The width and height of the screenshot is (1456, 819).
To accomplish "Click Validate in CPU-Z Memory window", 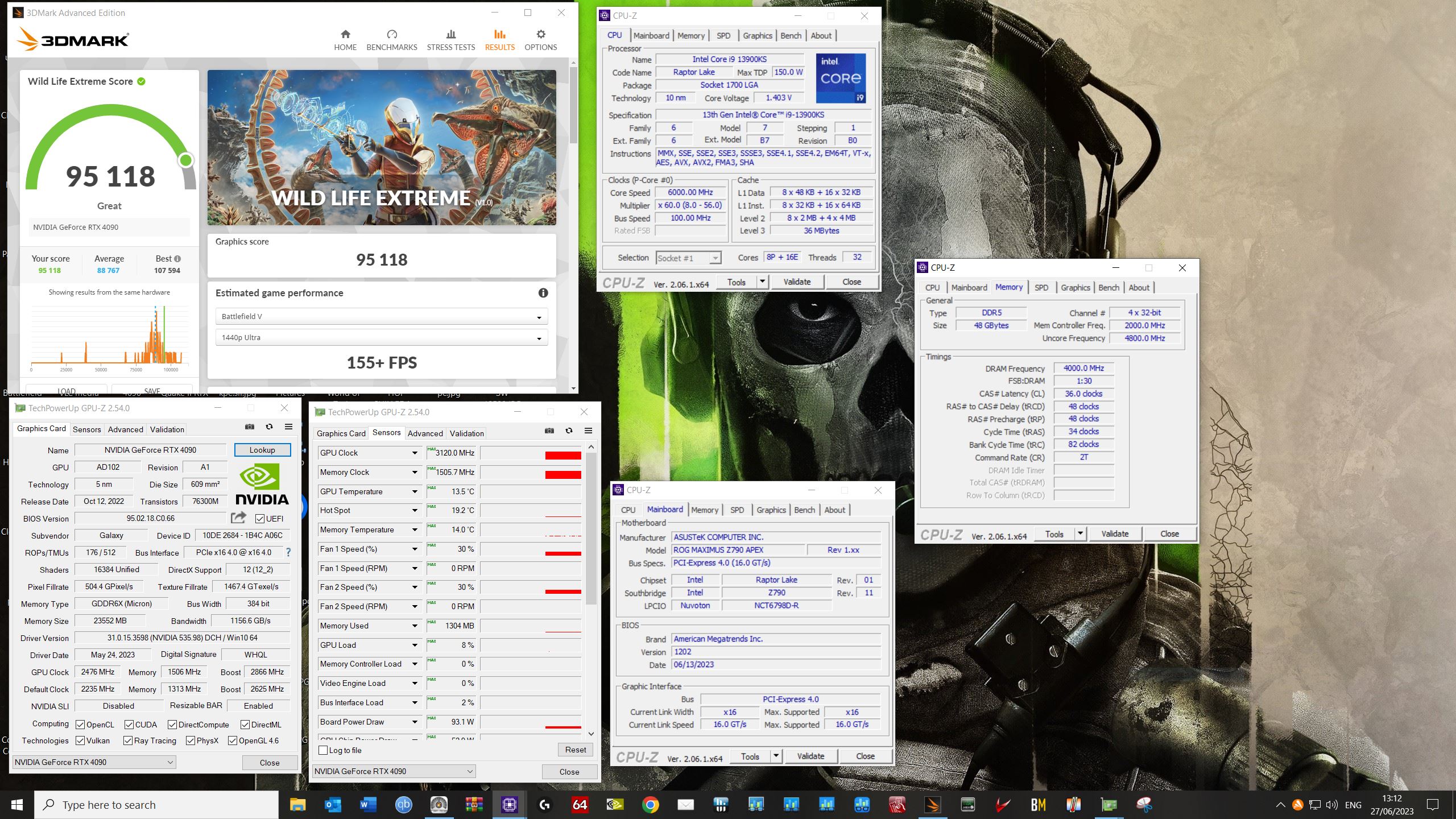I will coord(1115,533).
